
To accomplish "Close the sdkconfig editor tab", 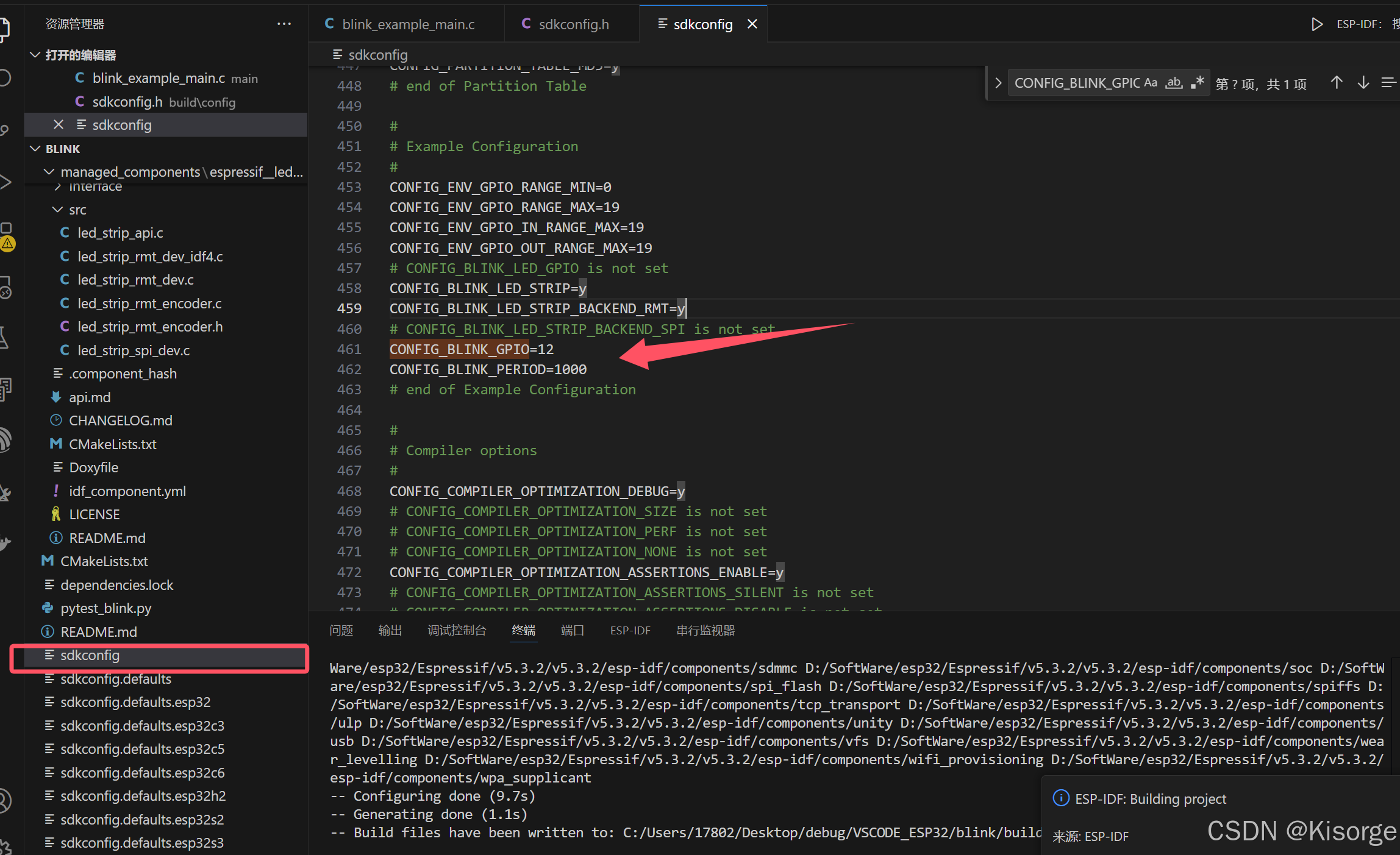I will coord(752,24).
